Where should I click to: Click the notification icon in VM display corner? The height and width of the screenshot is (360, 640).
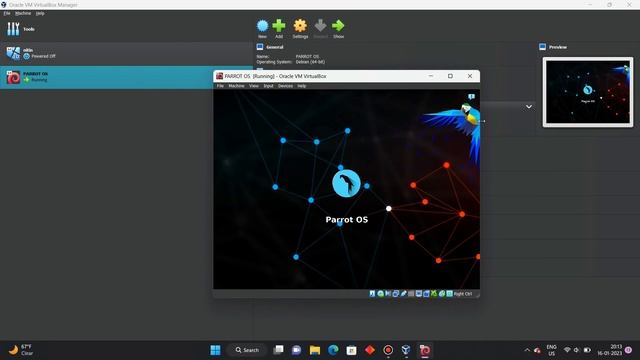[x=471, y=97]
